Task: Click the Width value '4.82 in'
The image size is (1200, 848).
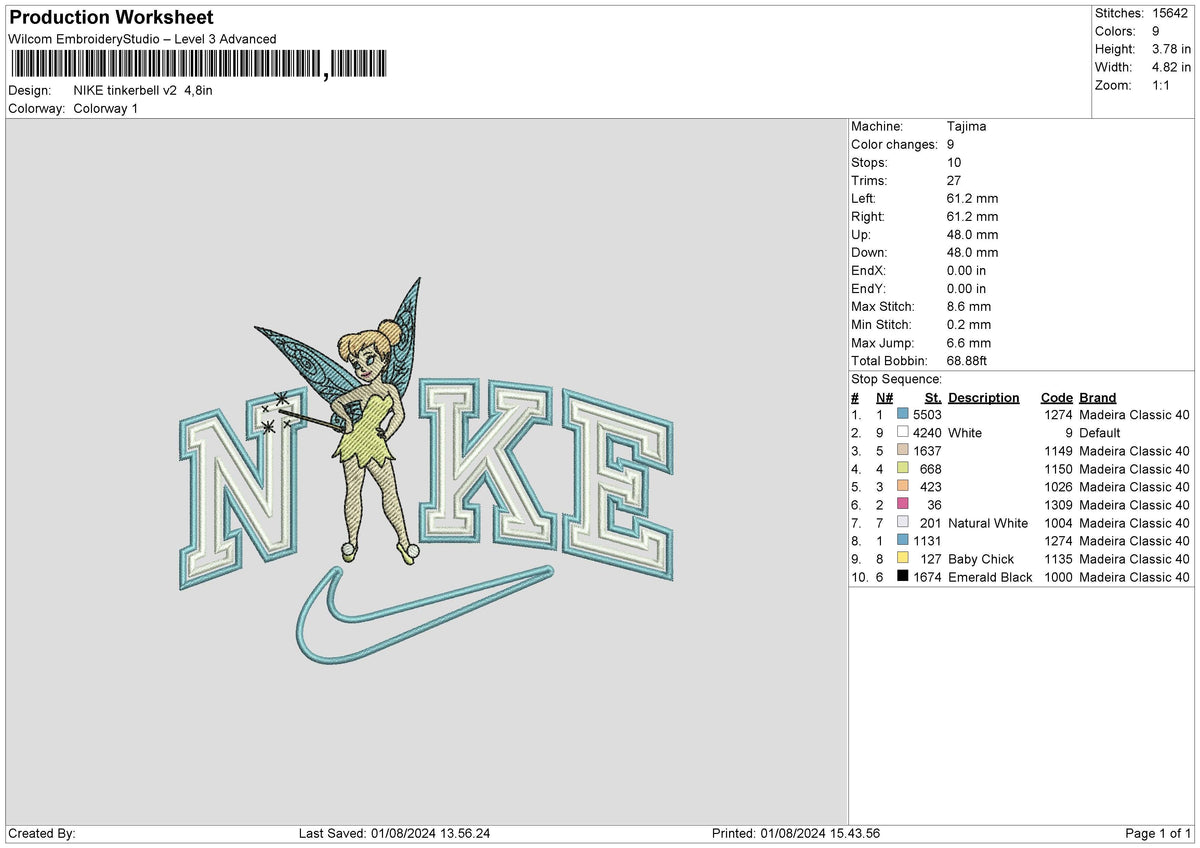Action: click(x=1171, y=67)
